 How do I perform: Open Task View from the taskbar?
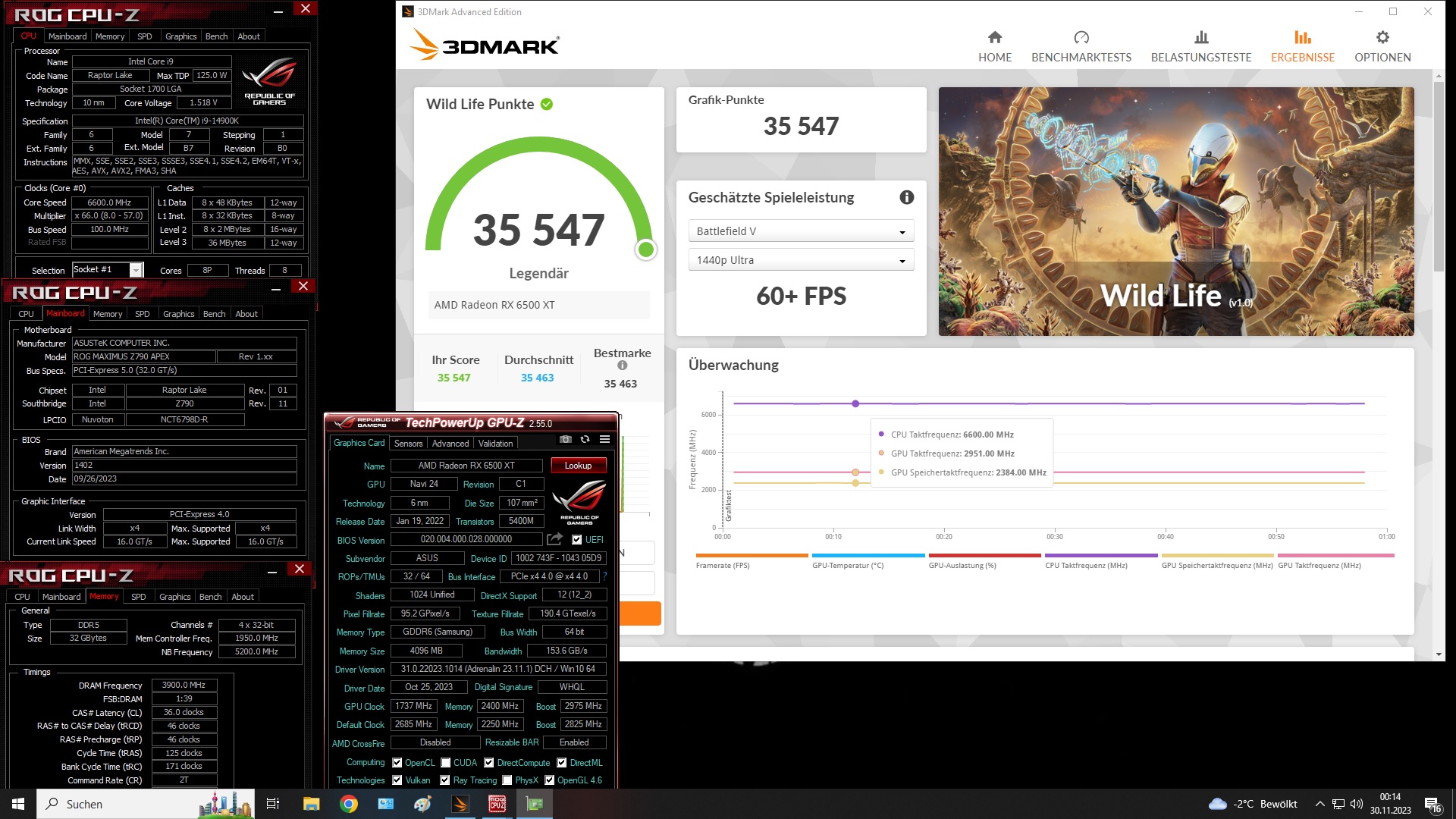tap(273, 804)
